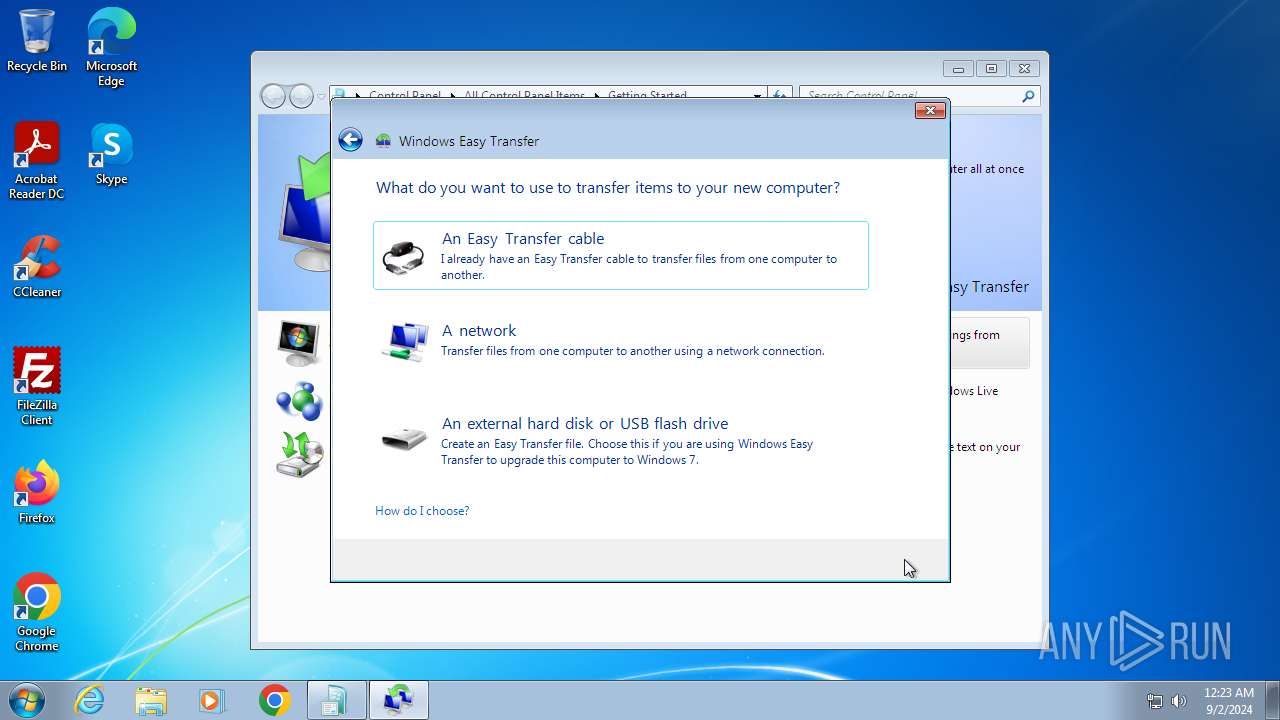The width and height of the screenshot is (1280, 720).
Task: Choose the network computers icon
Action: point(404,341)
